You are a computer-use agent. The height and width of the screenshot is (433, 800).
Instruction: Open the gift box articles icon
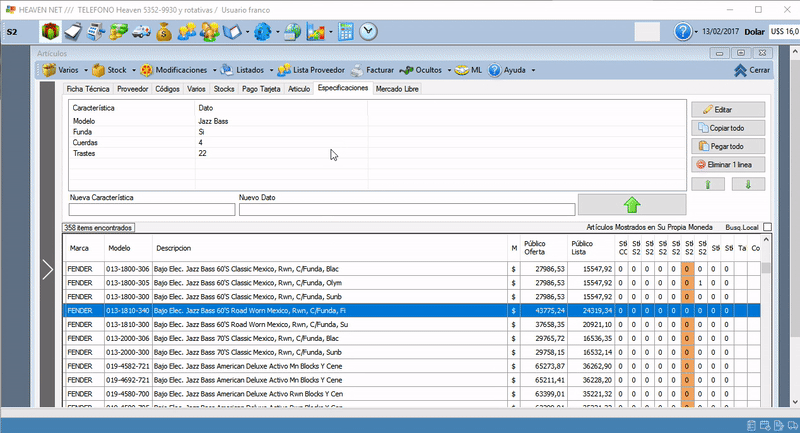pos(50,32)
